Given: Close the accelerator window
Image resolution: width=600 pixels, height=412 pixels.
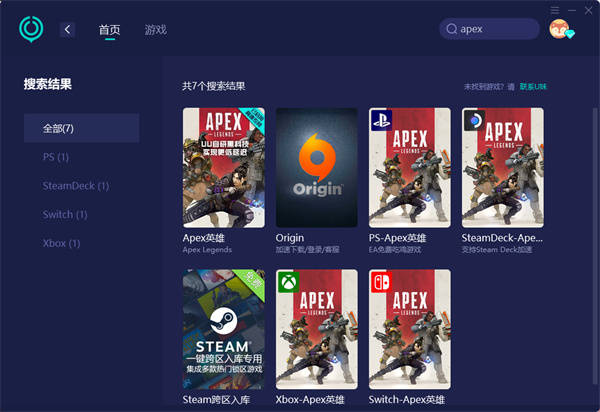Looking at the screenshot, I should 589,10.
